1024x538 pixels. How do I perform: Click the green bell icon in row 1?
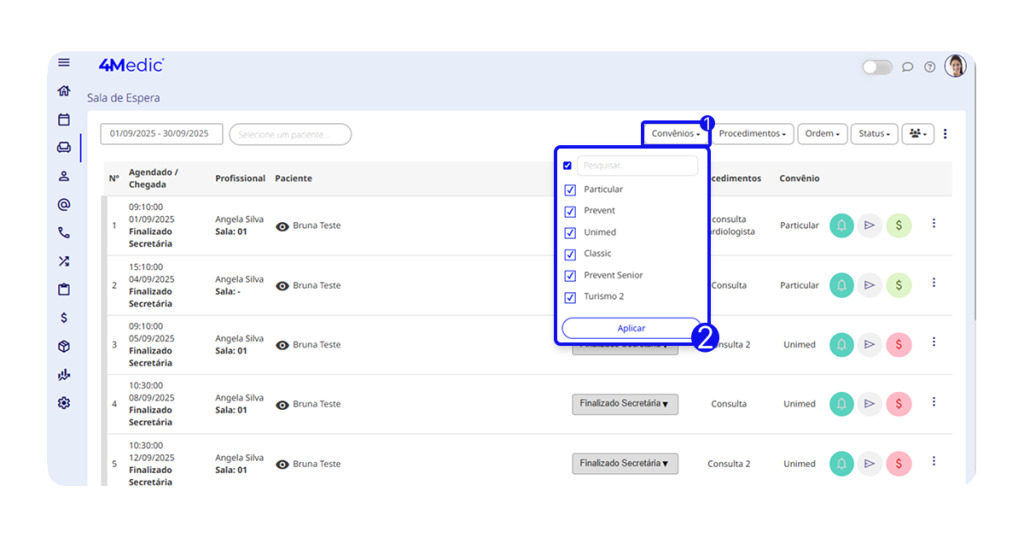coord(841,226)
